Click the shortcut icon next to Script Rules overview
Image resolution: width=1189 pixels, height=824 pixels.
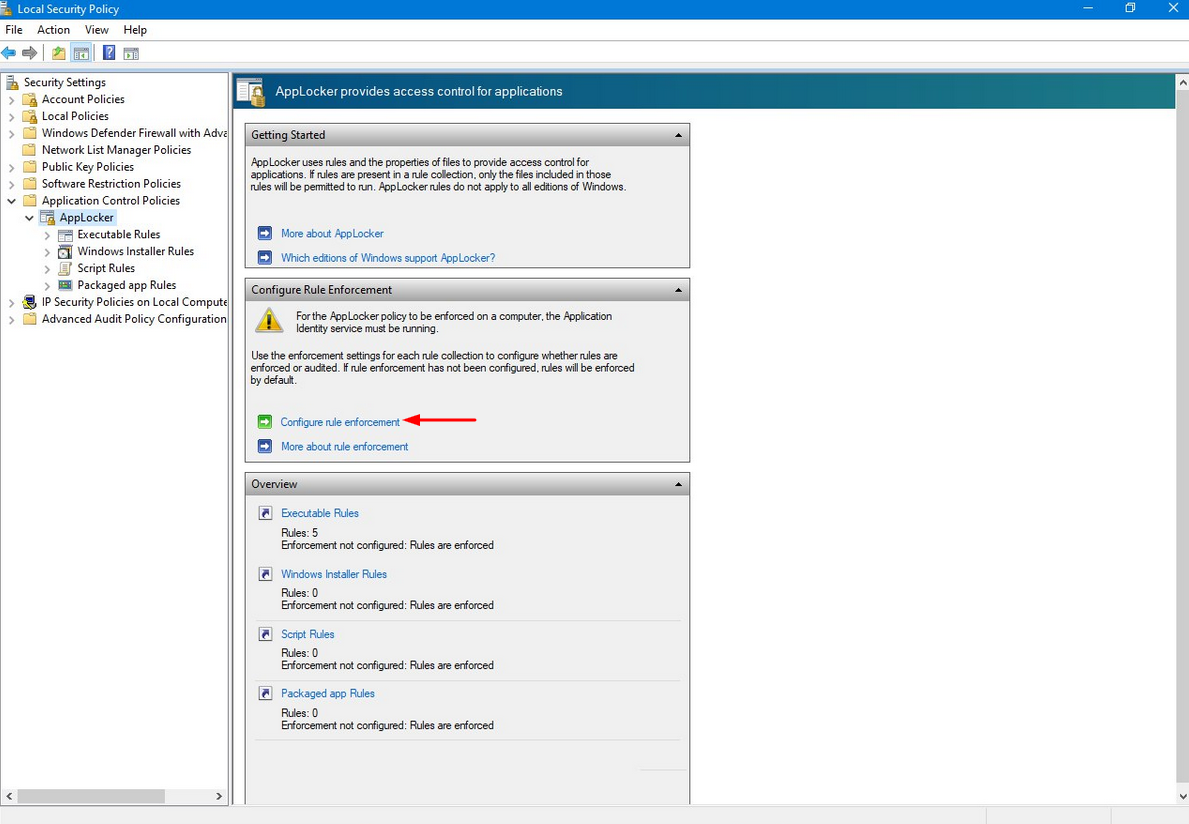point(265,634)
